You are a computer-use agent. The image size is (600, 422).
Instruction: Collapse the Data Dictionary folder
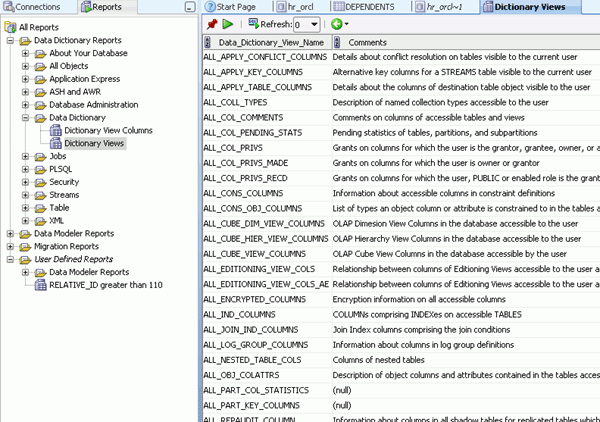click(x=25, y=118)
